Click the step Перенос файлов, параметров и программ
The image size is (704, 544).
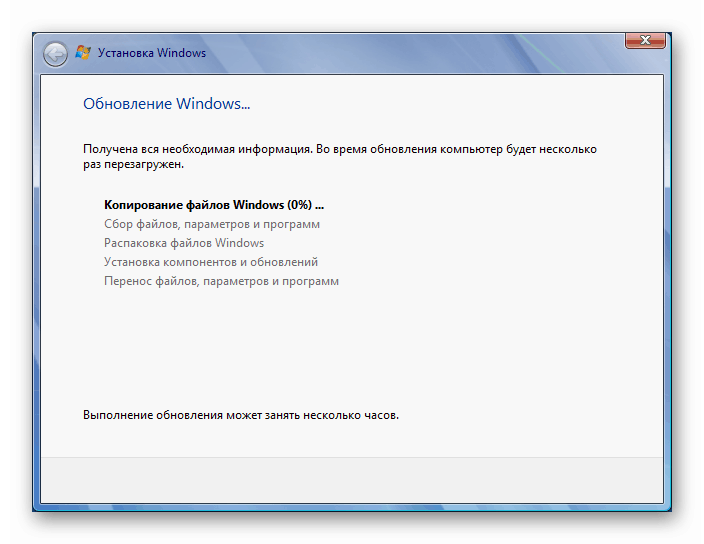(x=221, y=281)
